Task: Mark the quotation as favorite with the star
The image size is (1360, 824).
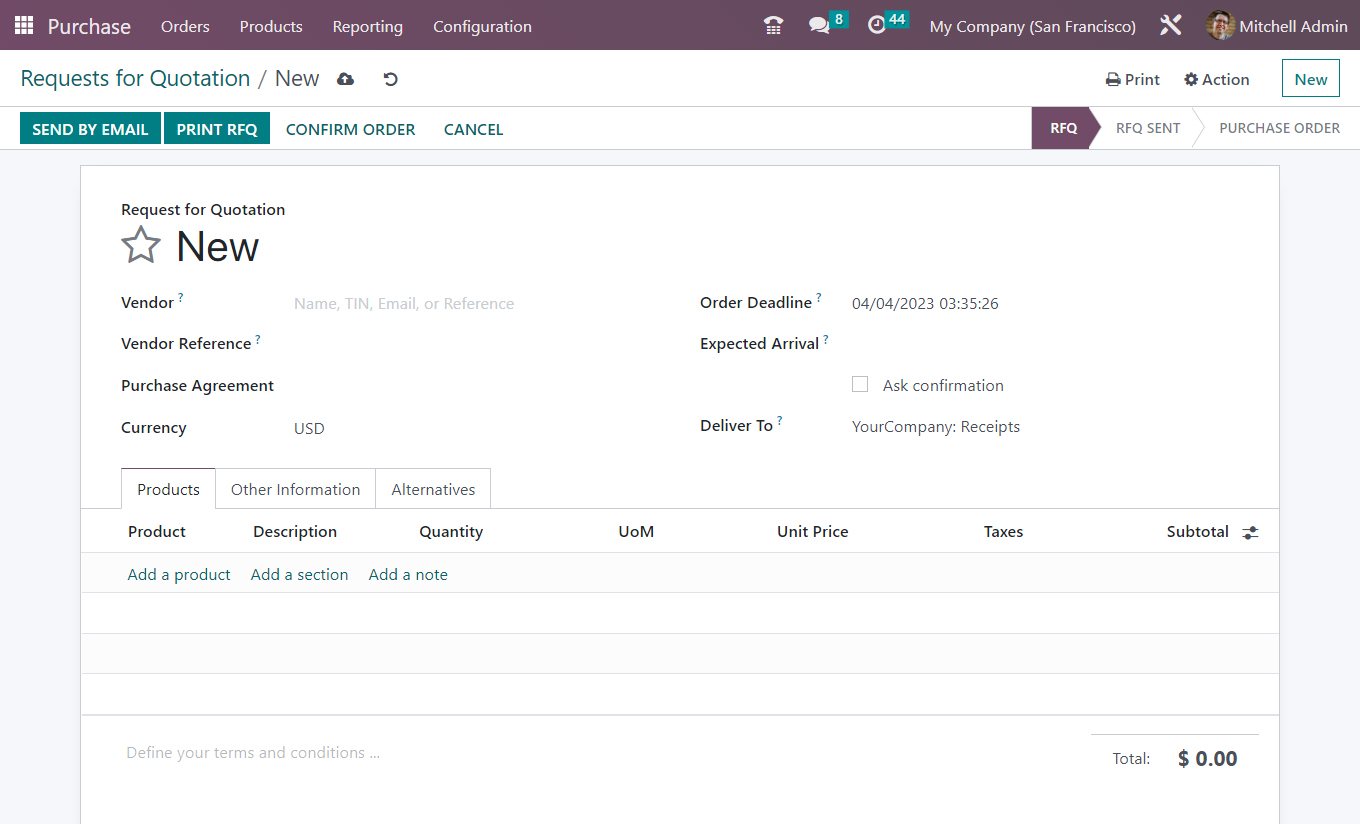Action: [x=141, y=244]
